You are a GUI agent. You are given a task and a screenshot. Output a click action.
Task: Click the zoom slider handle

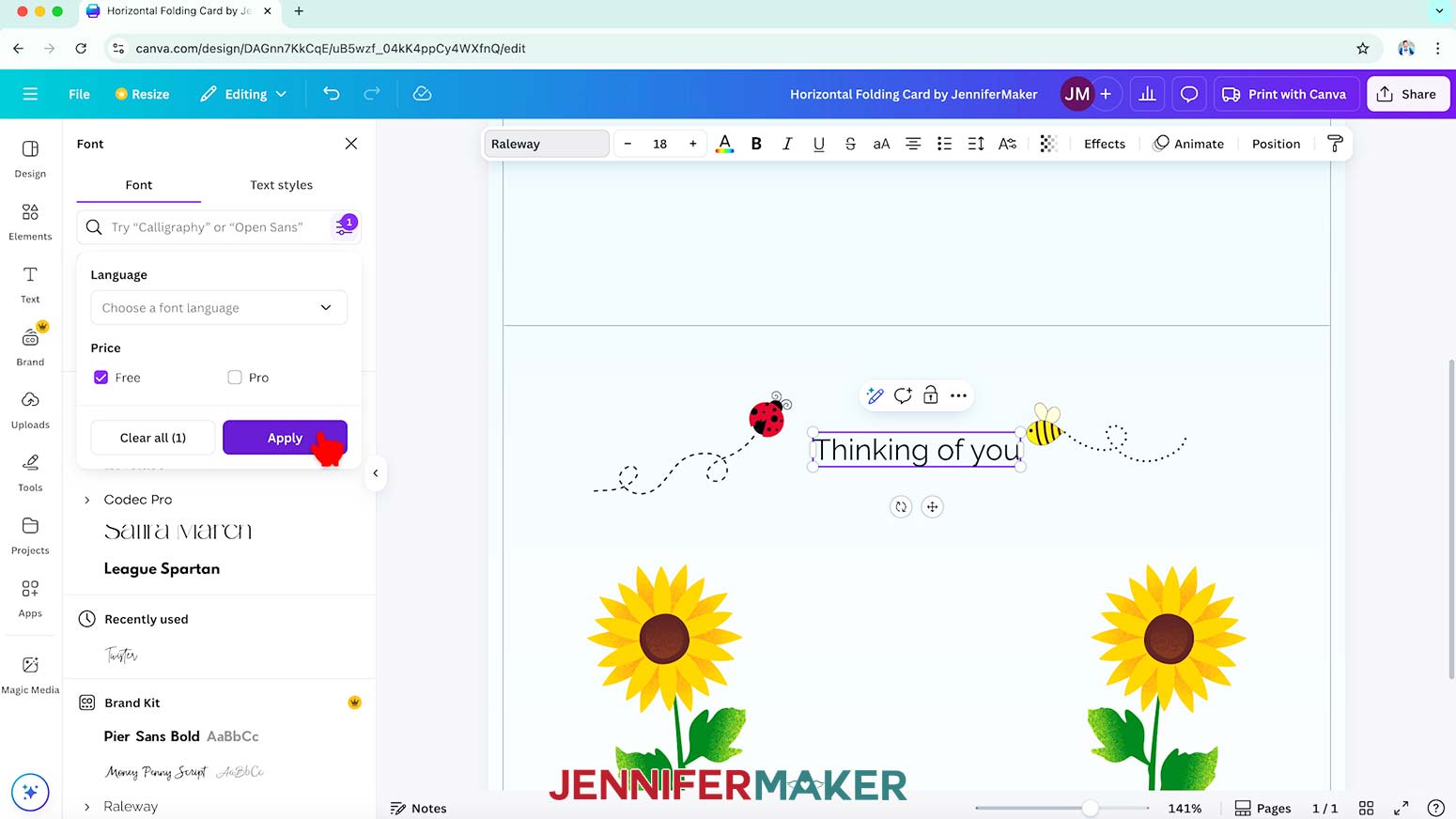1090,808
